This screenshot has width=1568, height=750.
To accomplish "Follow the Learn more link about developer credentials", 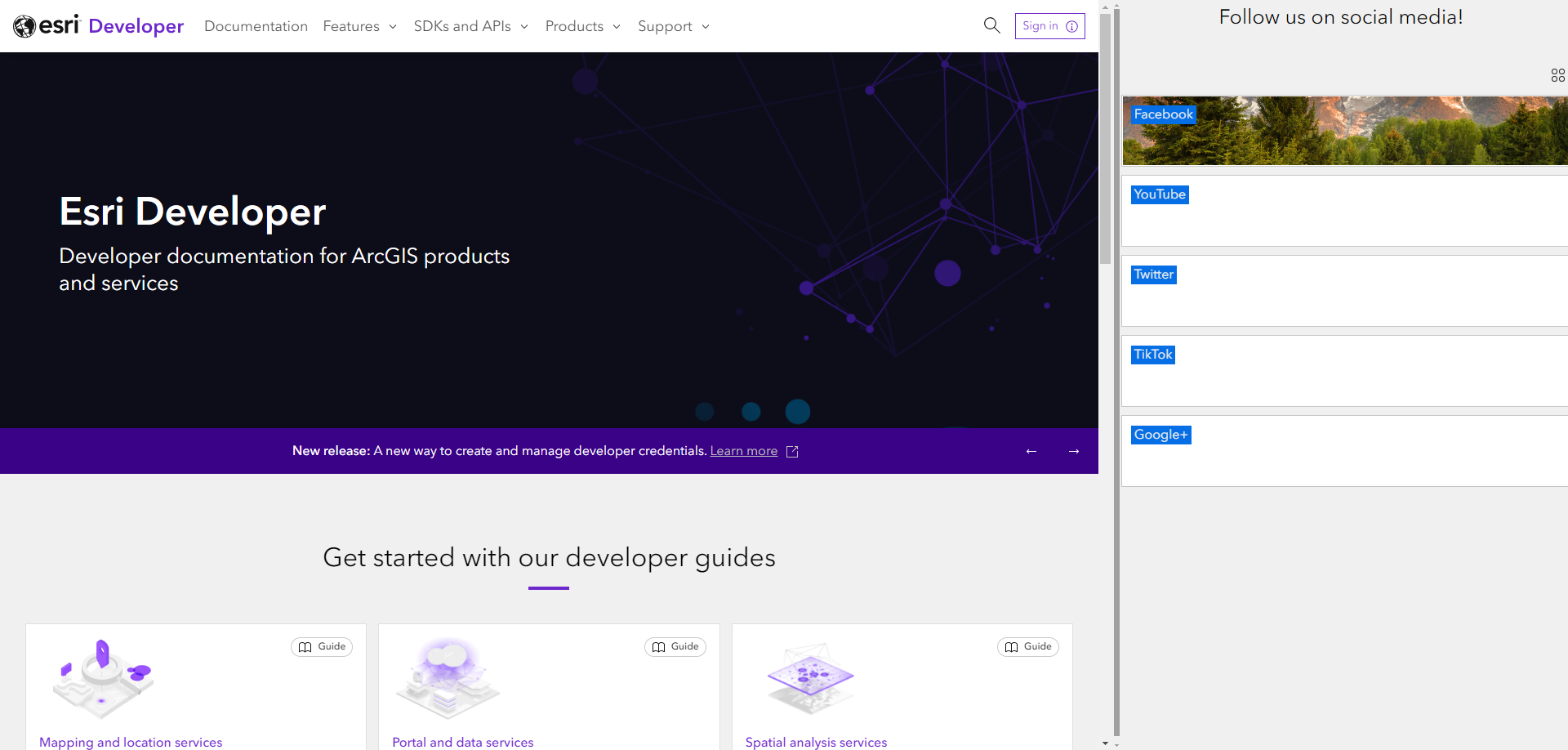I will coord(743,451).
